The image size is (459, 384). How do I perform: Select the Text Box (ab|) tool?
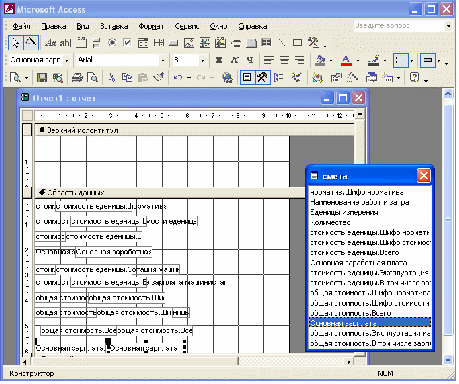[x=65, y=43]
